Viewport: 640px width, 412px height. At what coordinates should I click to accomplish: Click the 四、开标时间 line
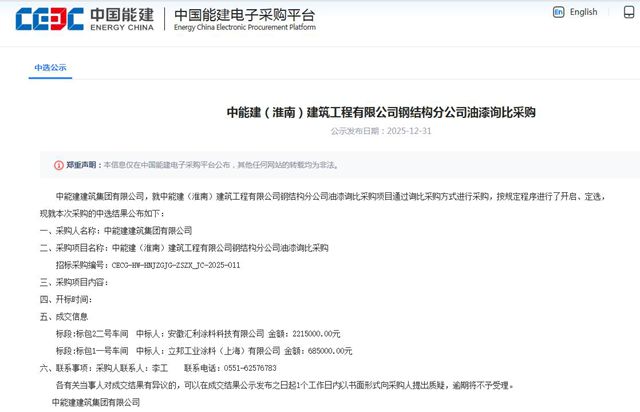pyautogui.click(x=66, y=299)
